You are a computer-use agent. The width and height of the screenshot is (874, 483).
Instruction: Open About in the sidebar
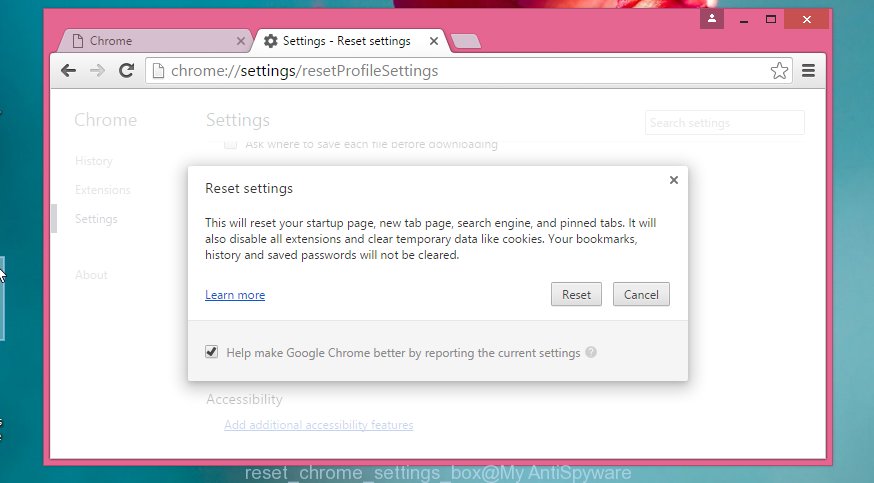coord(91,275)
